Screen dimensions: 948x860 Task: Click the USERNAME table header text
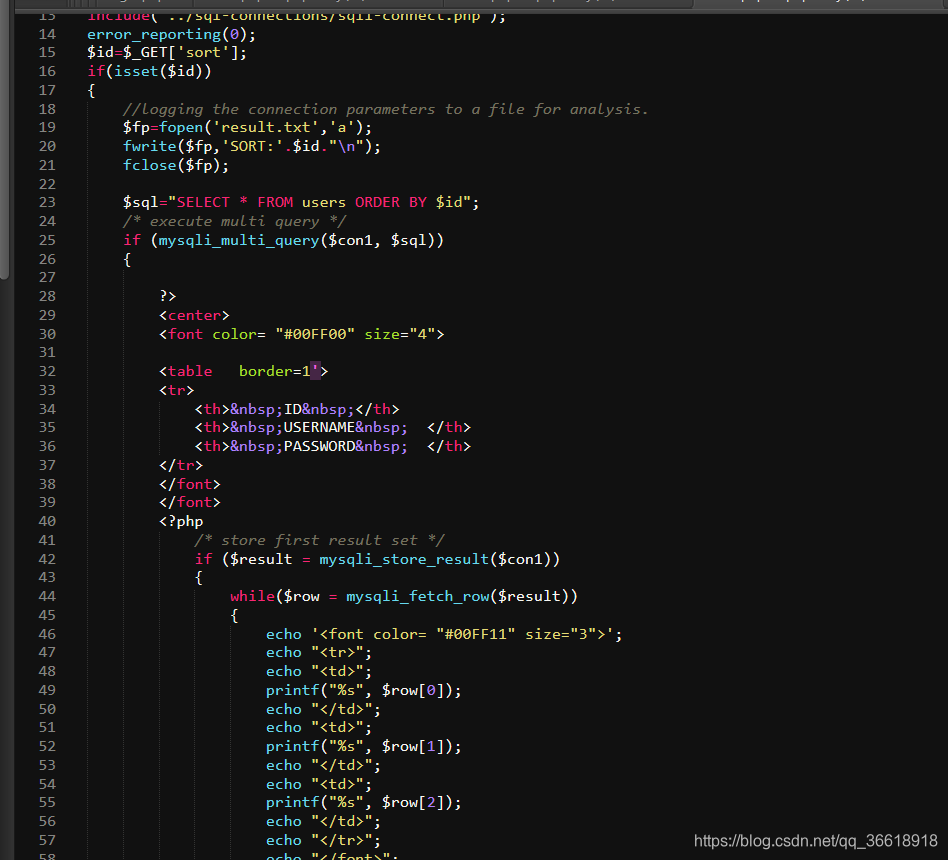(x=319, y=428)
